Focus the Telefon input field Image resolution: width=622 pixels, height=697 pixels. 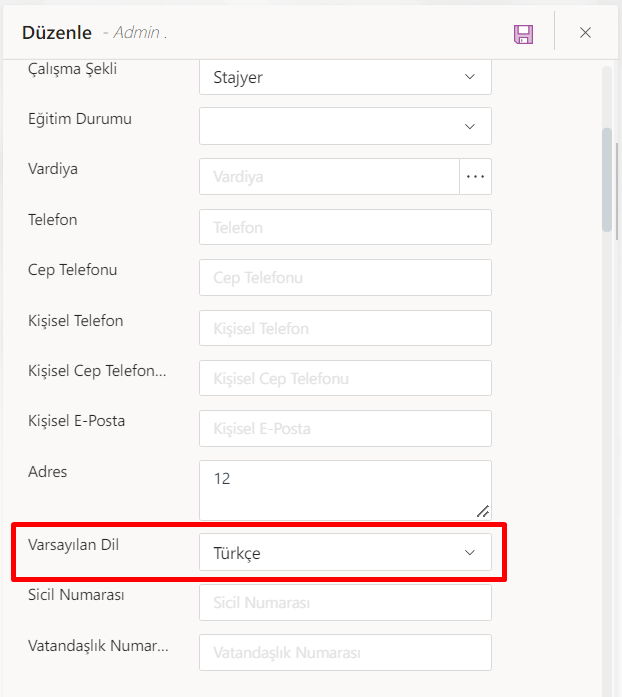[345, 227]
